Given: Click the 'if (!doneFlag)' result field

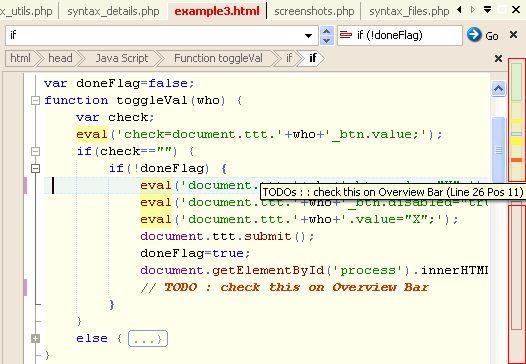Looking at the screenshot, I should tap(400, 35).
